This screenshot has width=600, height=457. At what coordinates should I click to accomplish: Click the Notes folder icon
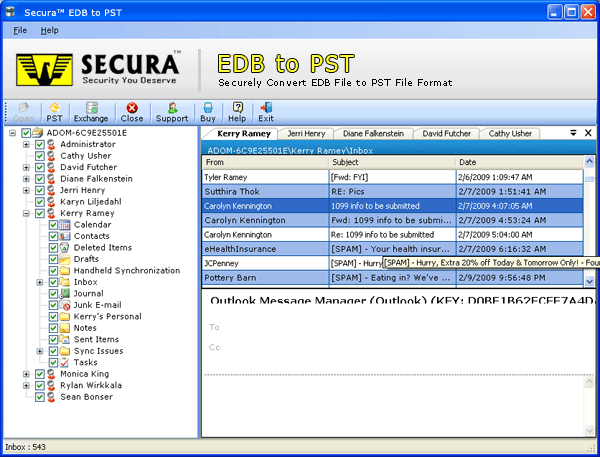(65, 328)
